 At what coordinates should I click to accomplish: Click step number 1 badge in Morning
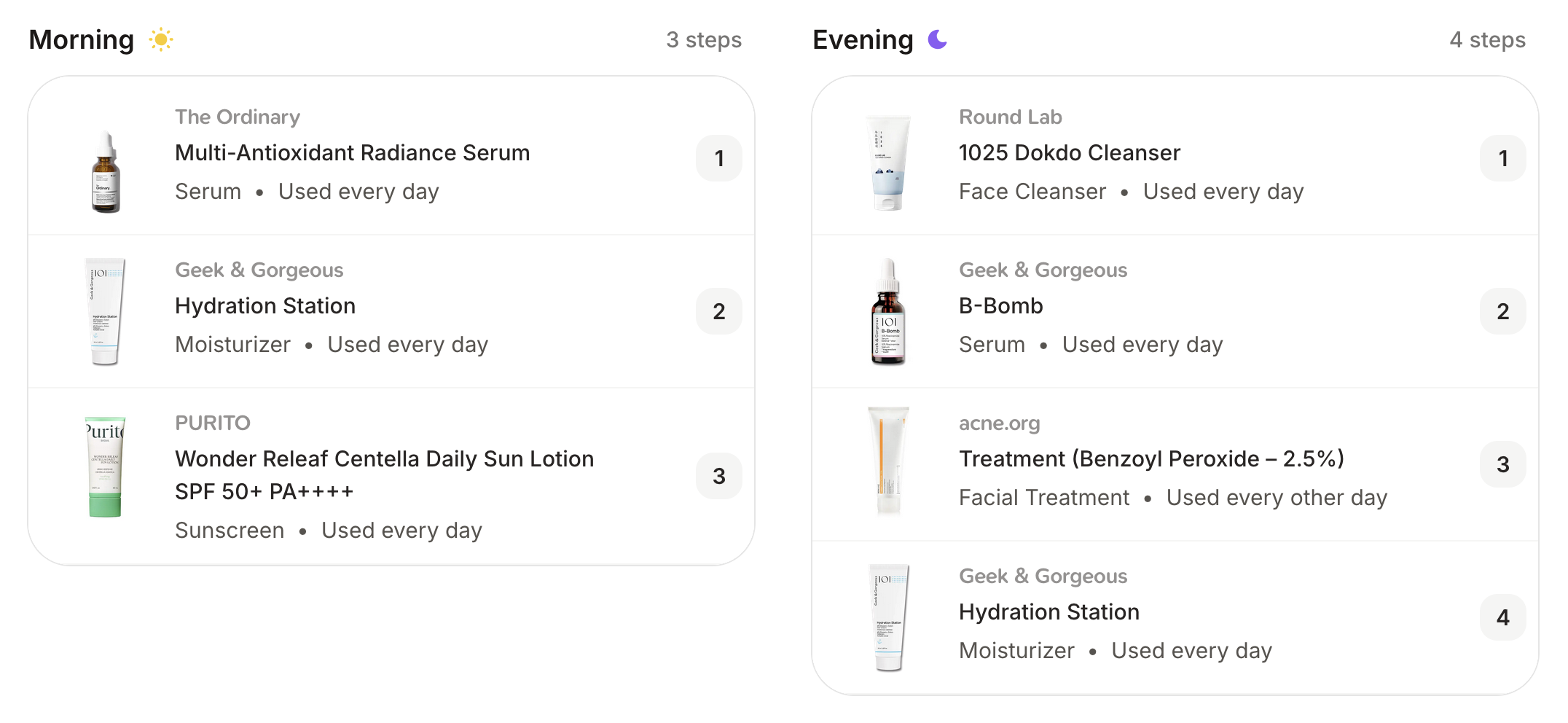[x=719, y=158]
